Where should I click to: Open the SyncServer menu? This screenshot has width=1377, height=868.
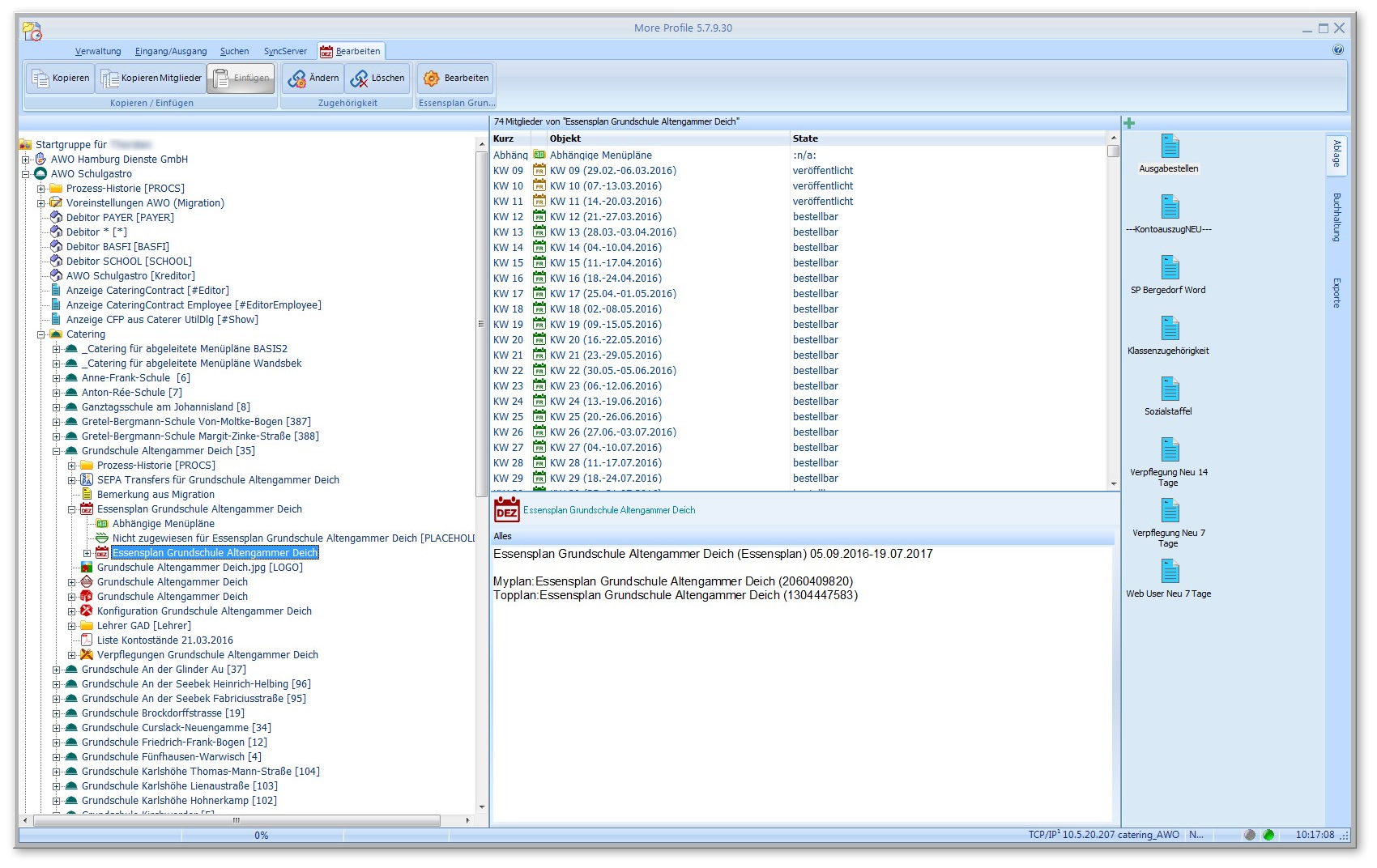285,51
